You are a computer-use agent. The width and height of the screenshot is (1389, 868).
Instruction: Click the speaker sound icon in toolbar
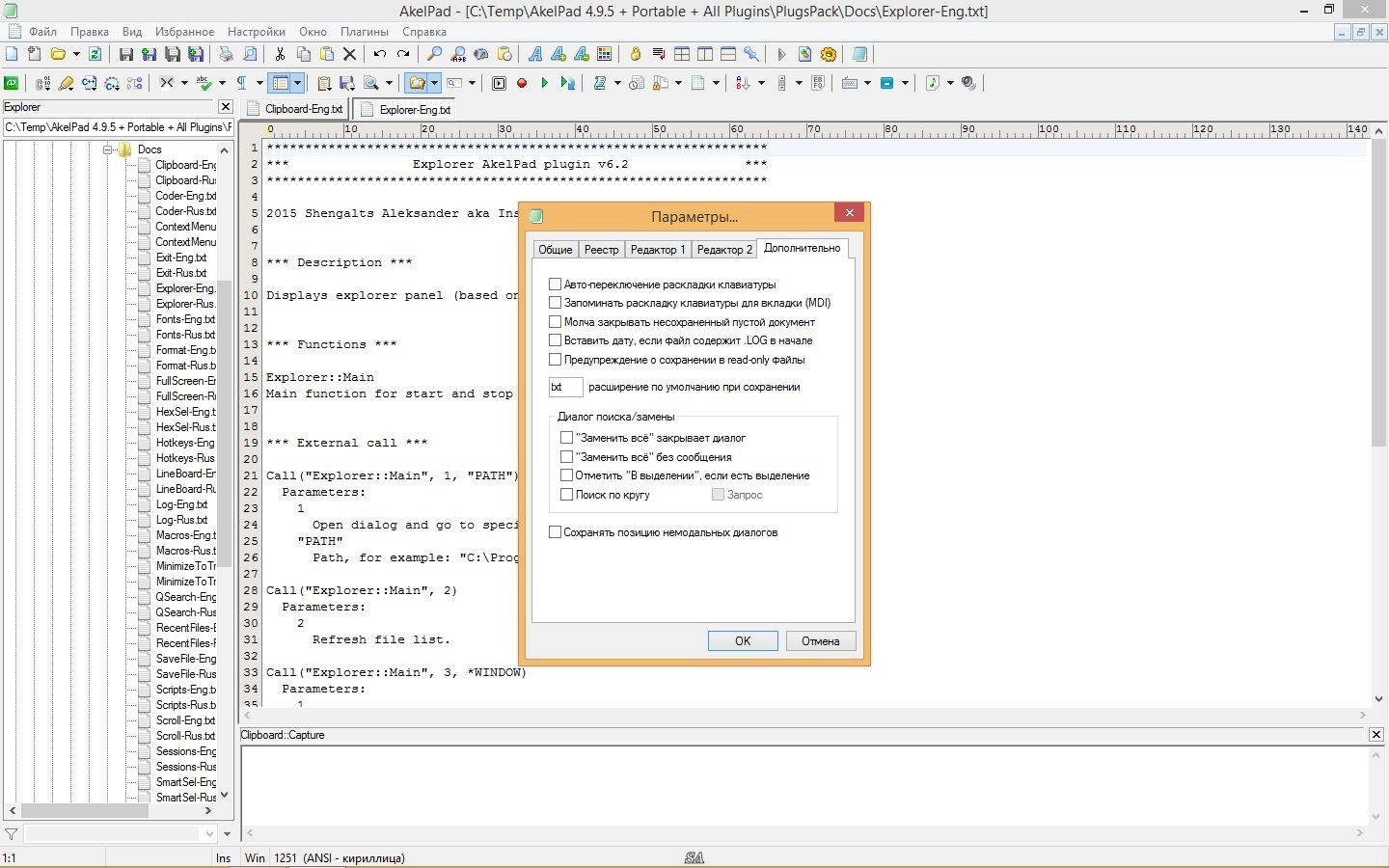click(968, 83)
